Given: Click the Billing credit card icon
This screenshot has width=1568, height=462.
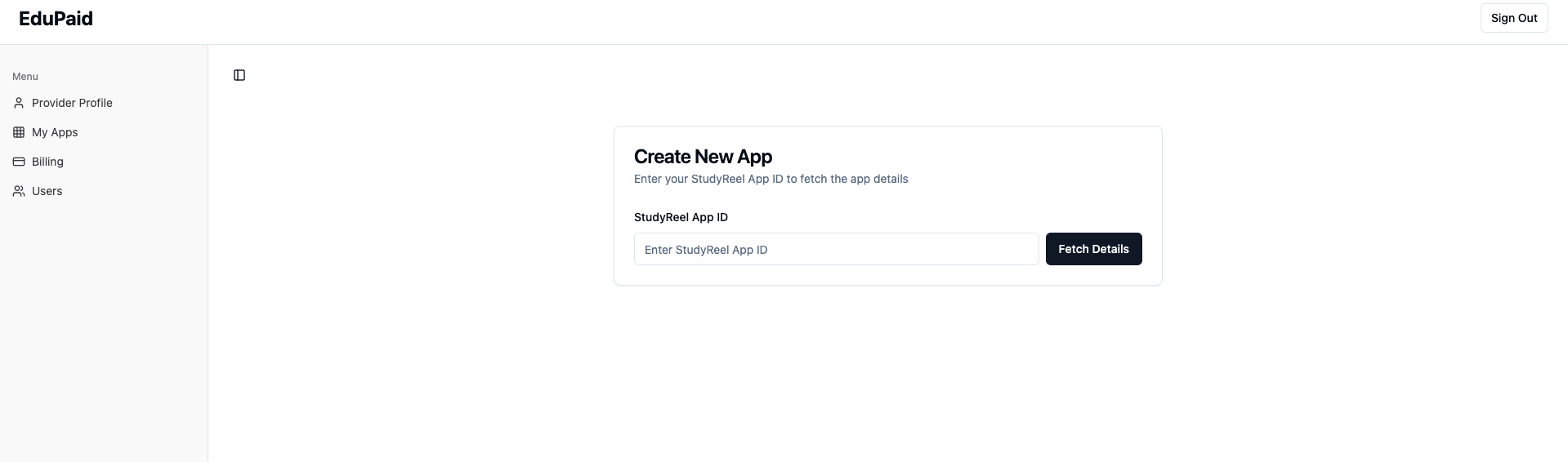Looking at the screenshot, I should [19, 162].
